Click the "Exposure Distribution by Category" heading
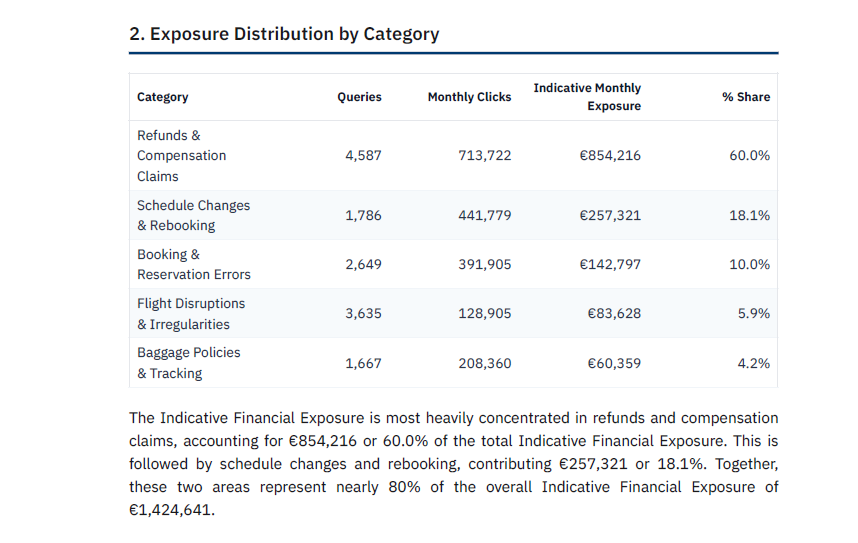Image resolution: width=858 pixels, height=543 pixels. click(x=284, y=34)
